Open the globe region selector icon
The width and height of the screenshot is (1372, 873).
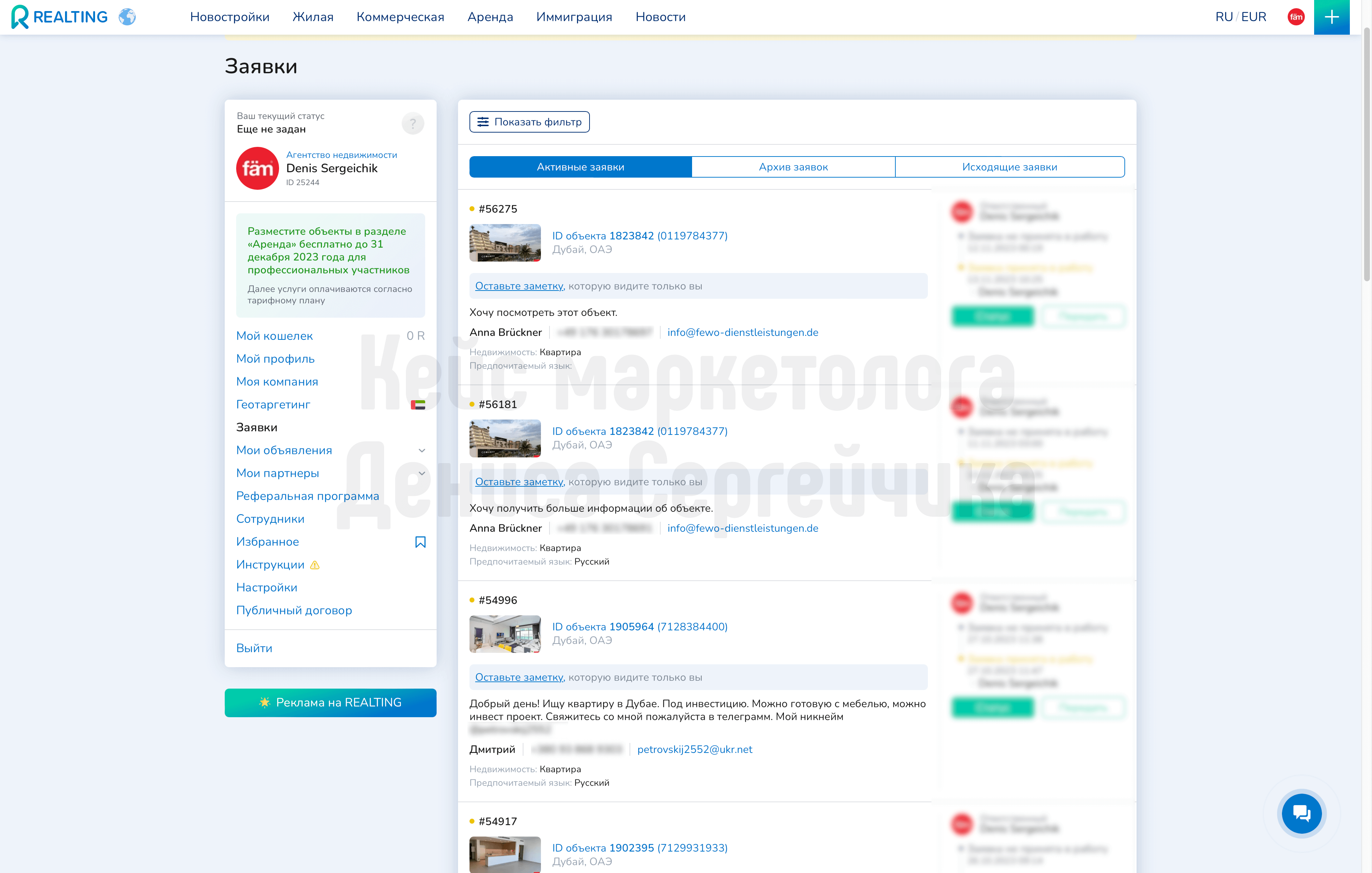click(127, 17)
